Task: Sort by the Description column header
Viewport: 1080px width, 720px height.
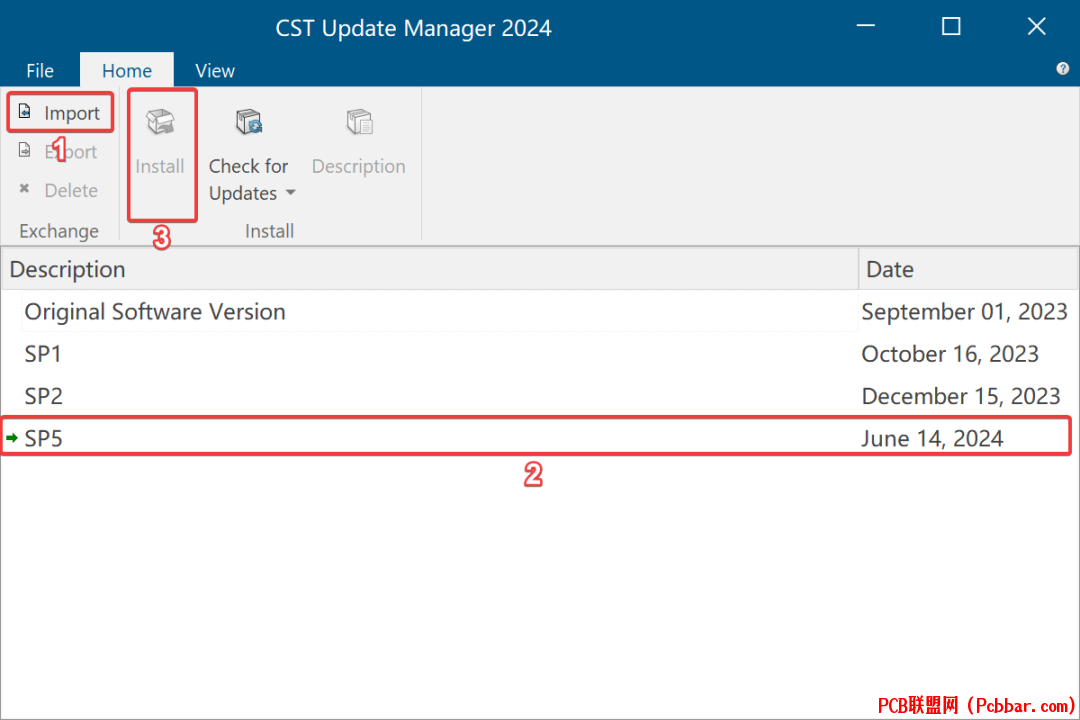Action: [x=430, y=269]
